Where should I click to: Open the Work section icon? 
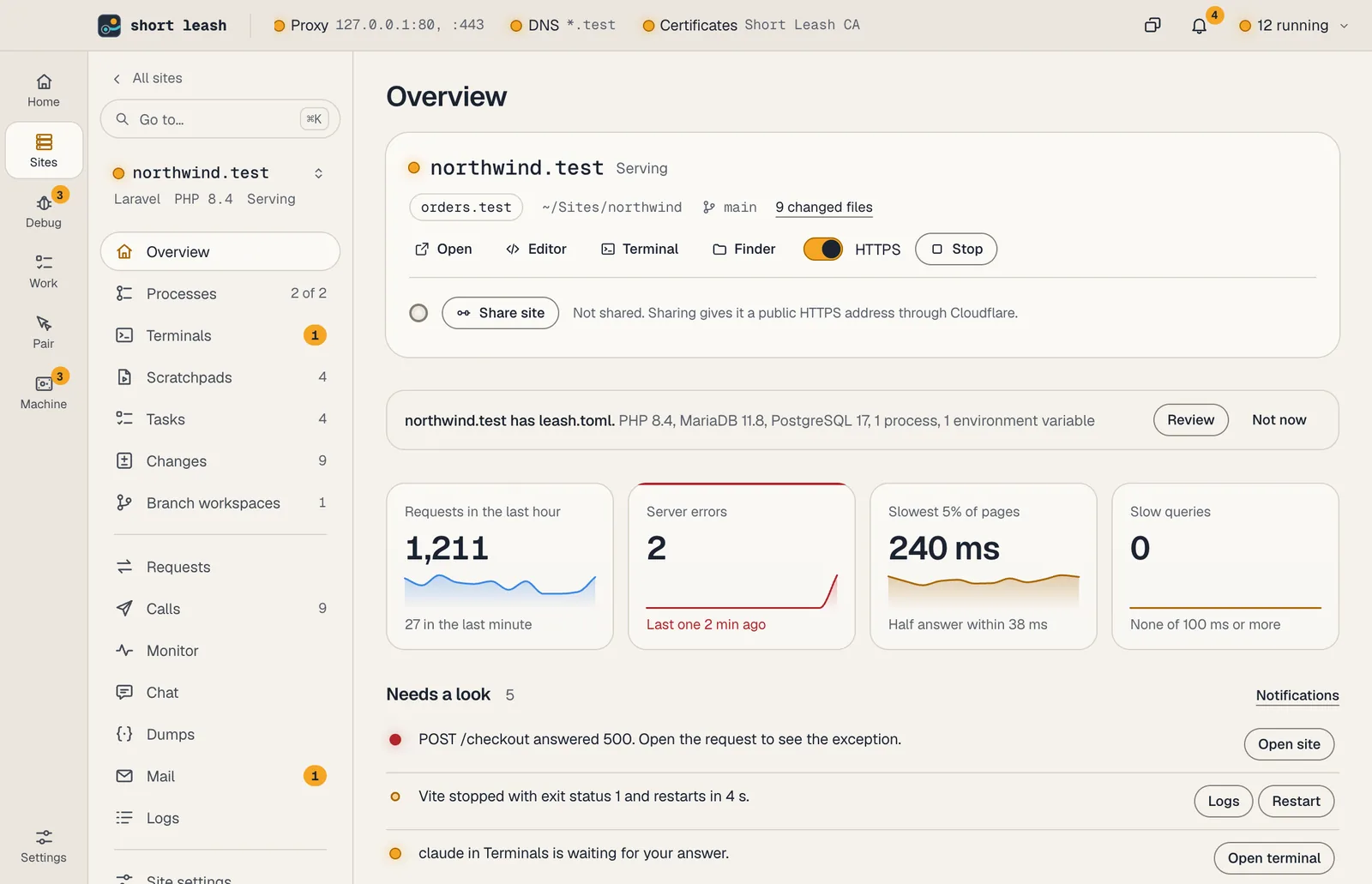[x=44, y=262]
